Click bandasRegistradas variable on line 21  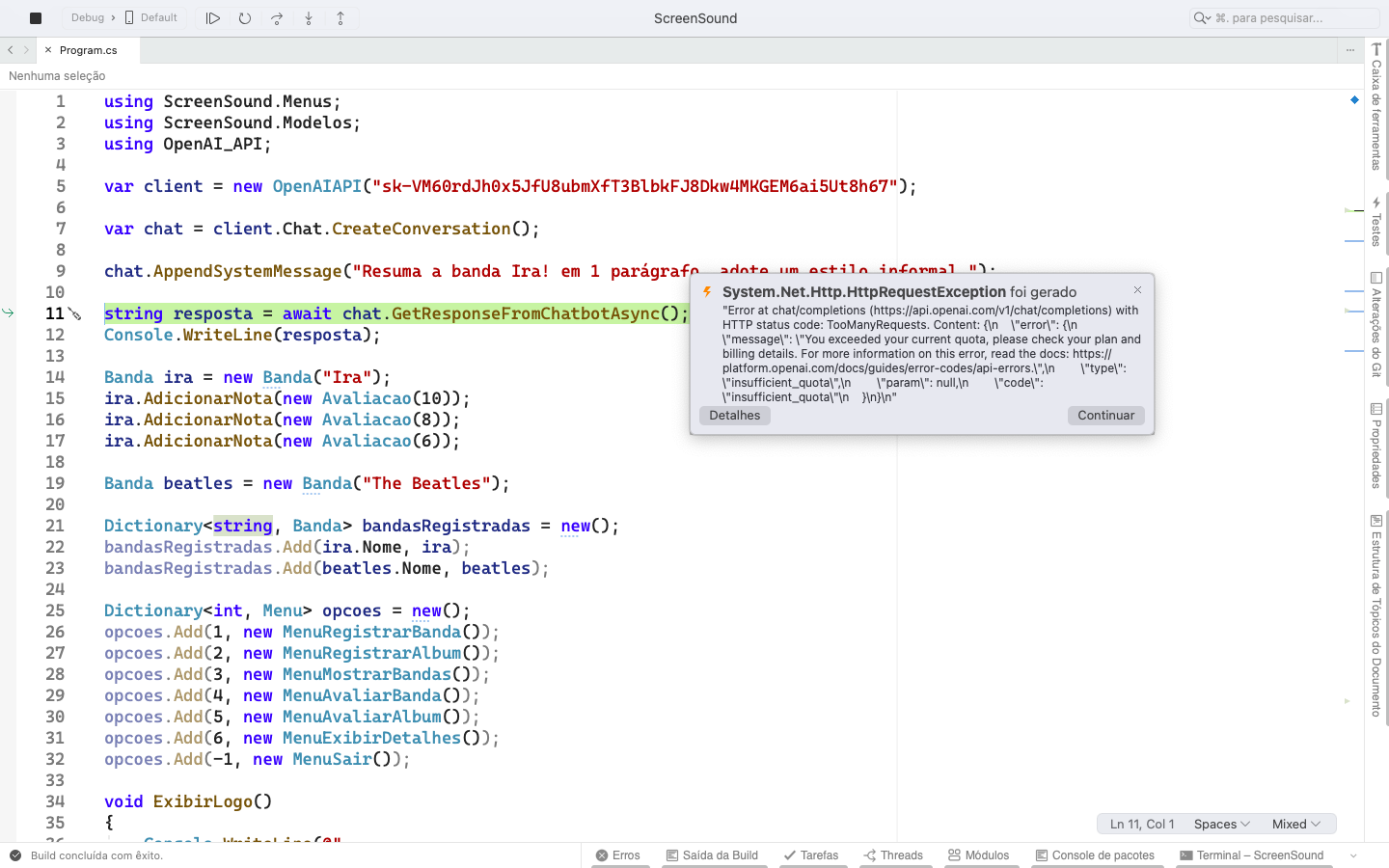[x=446, y=526]
